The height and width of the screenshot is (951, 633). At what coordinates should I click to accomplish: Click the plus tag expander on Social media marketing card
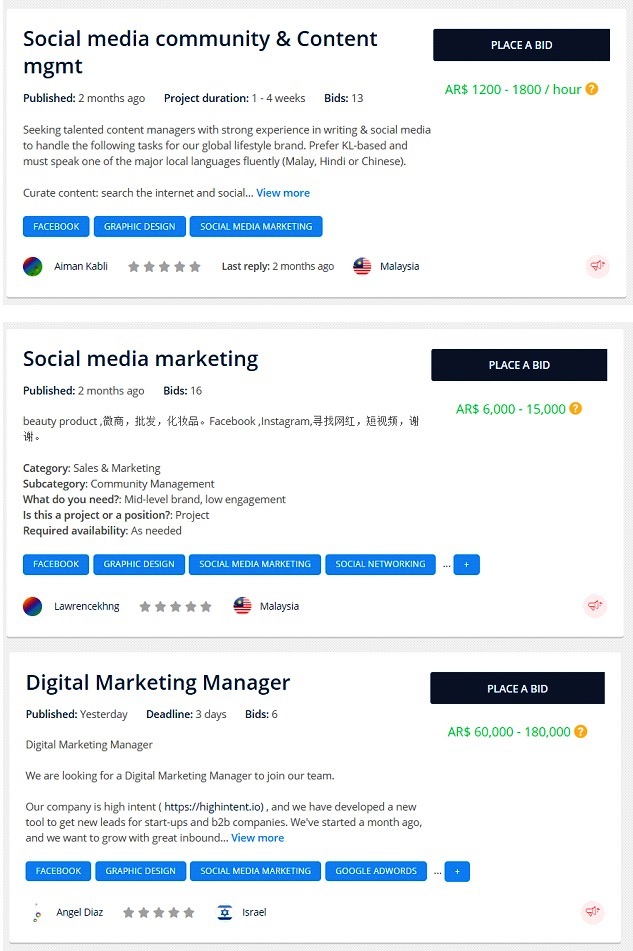point(466,564)
